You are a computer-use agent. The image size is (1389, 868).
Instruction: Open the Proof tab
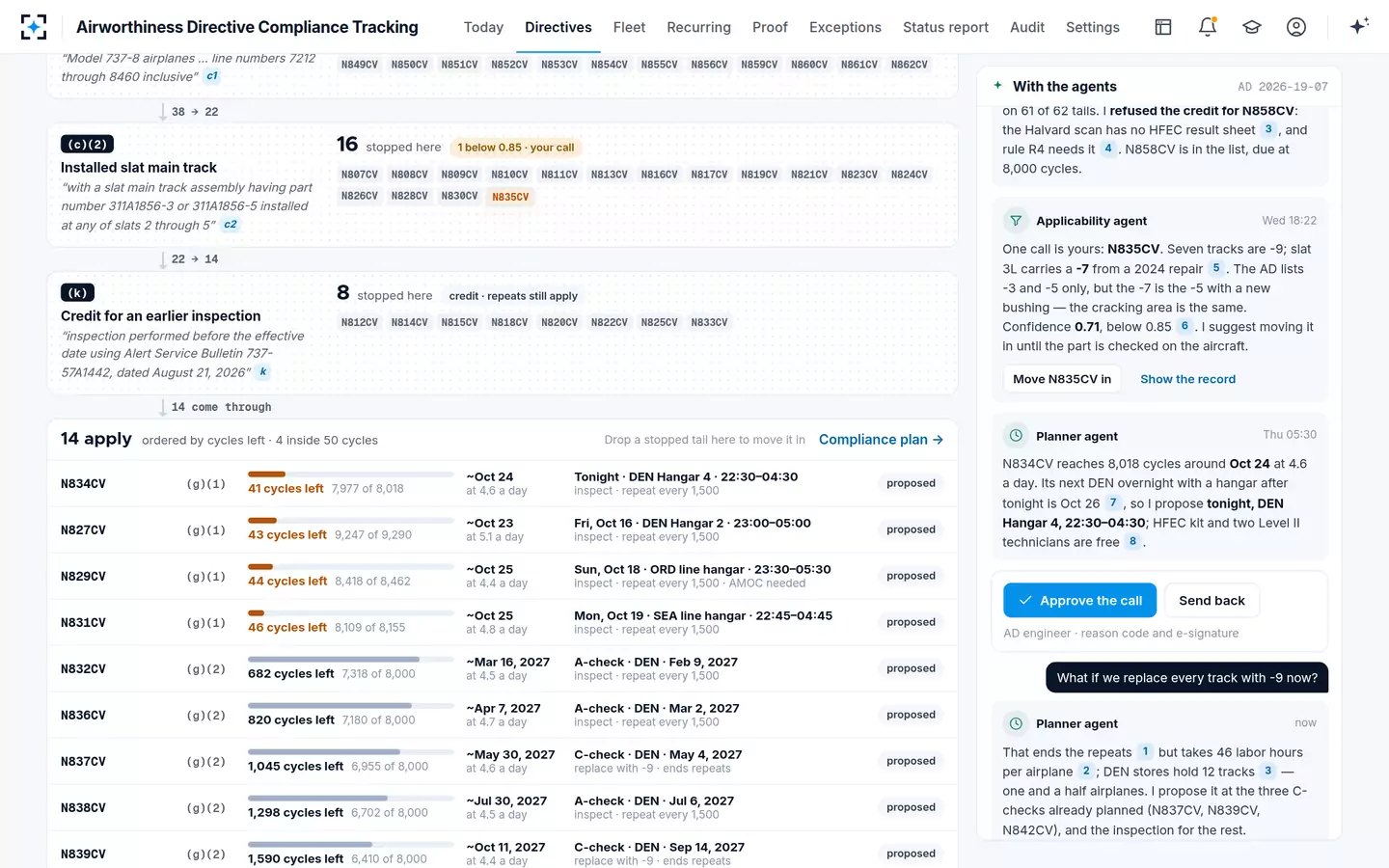click(x=770, y=27)
